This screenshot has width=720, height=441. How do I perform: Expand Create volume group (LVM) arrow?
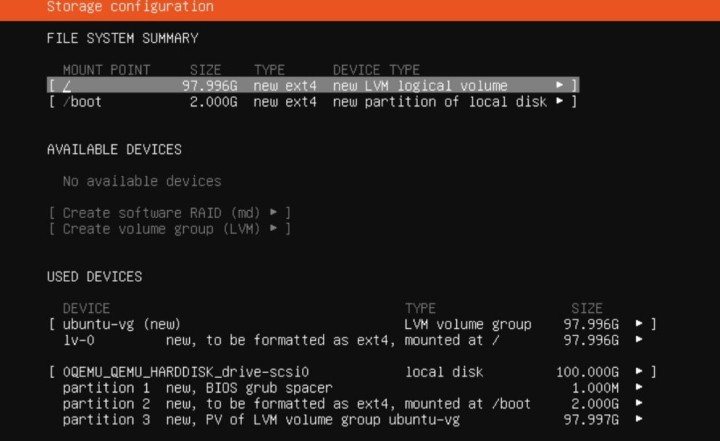pos(273,228)
